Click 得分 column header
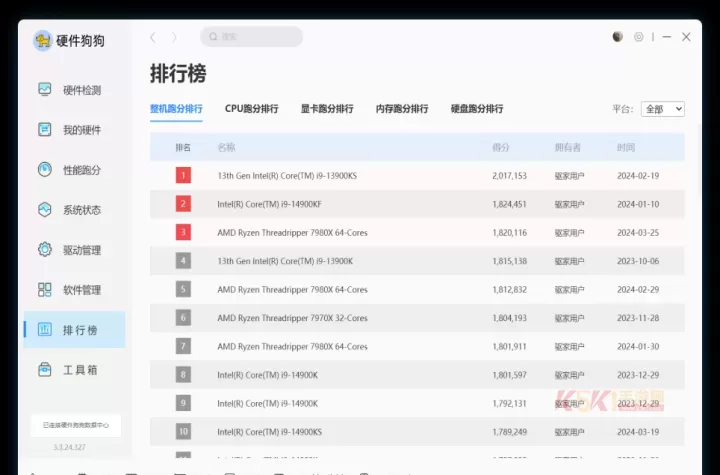Image resolution: width=720 pixels, height=475 pixels. (501, 147)
